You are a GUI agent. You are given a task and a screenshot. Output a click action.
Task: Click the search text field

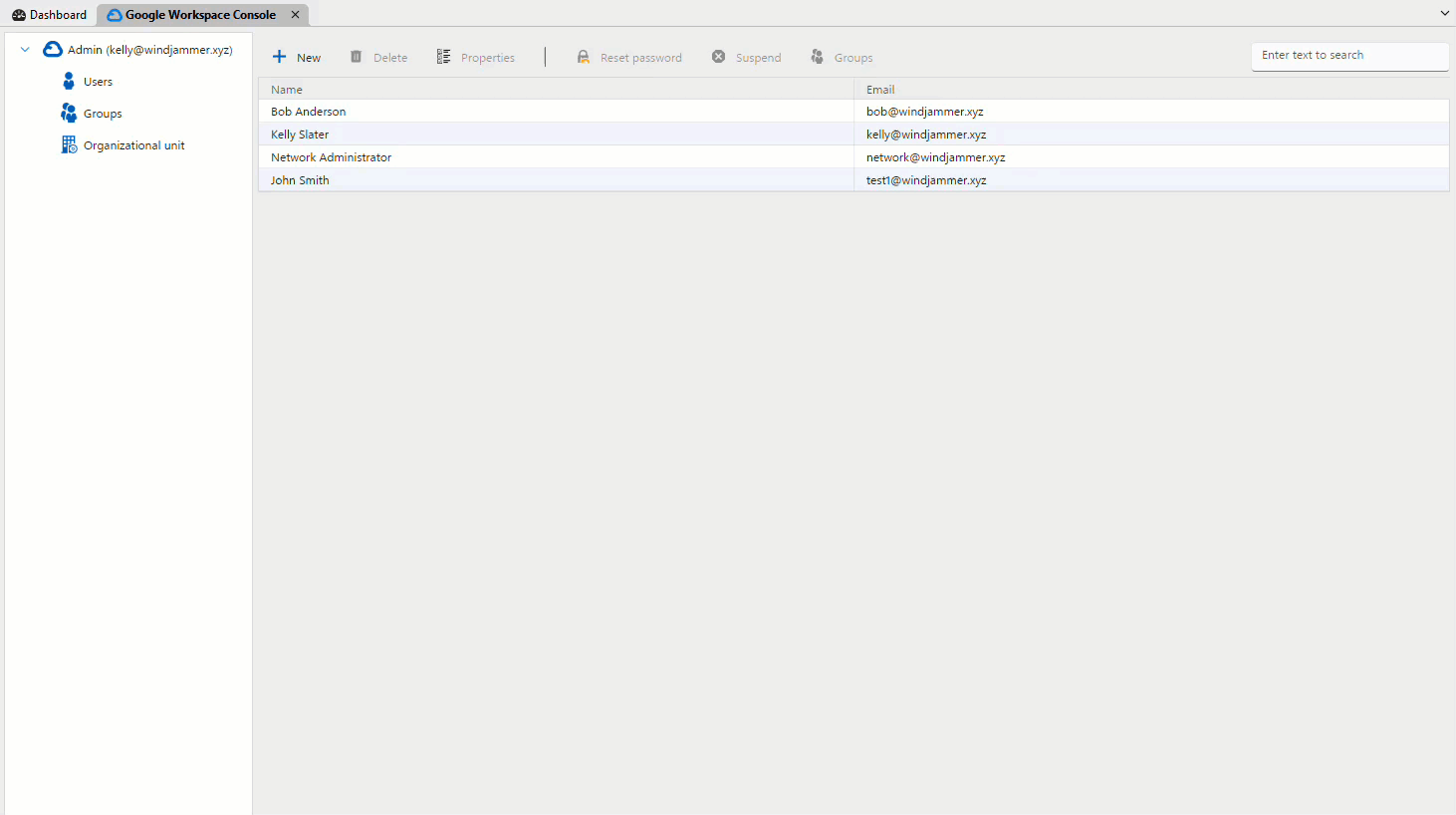click(1348, 56)
